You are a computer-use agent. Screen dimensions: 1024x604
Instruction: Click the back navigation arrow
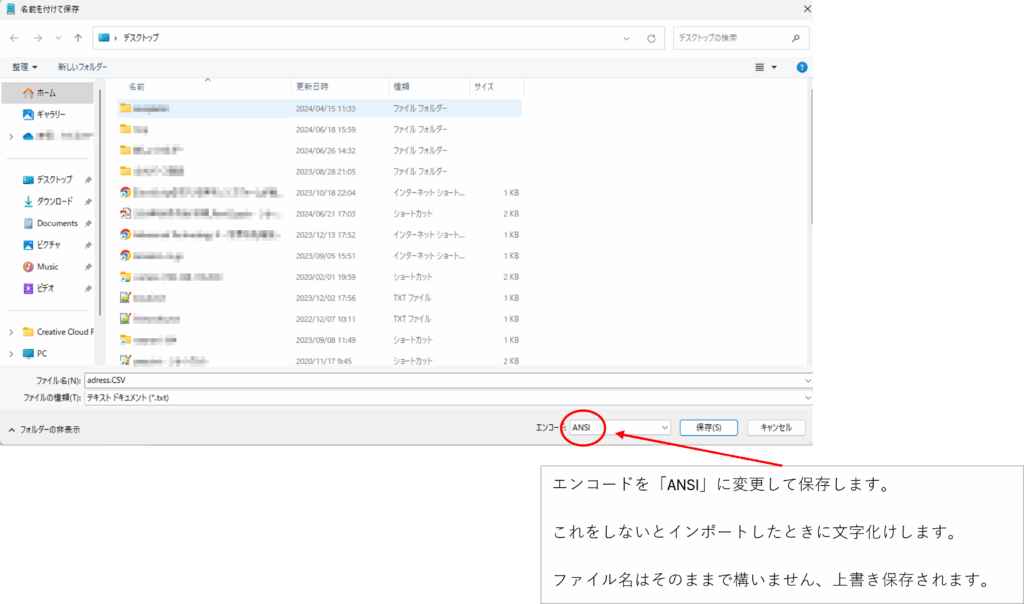[13, 38]
